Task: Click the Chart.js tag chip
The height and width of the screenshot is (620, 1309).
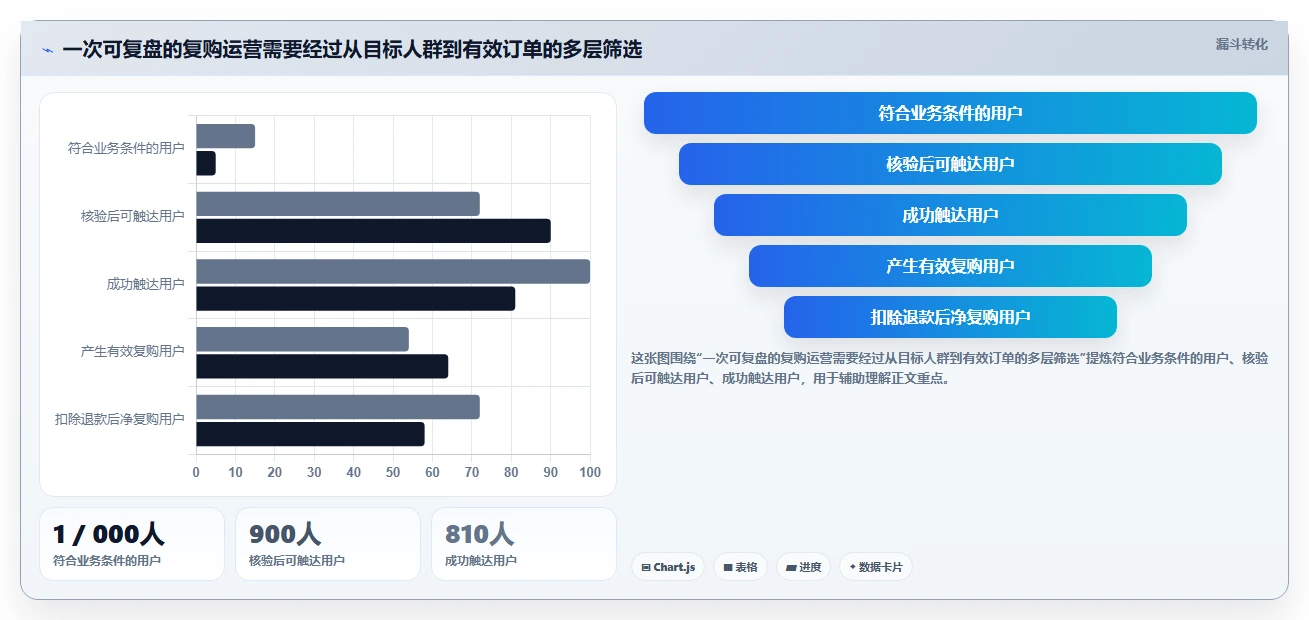Action: [668, 567]
